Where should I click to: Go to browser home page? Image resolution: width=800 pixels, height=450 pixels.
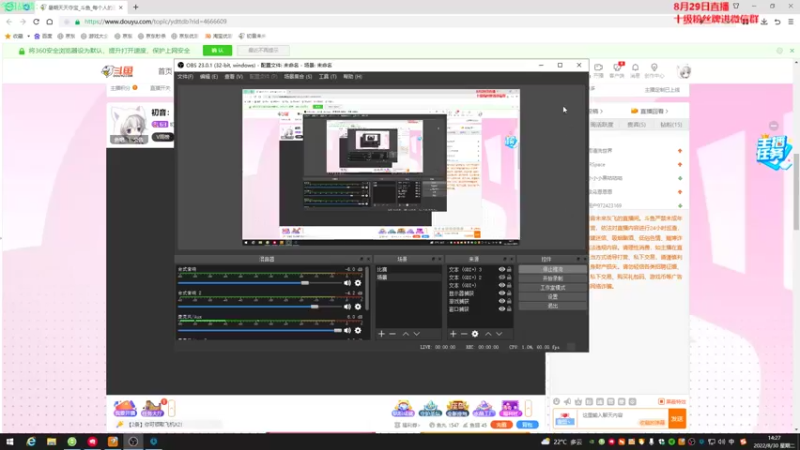point(49,21)
